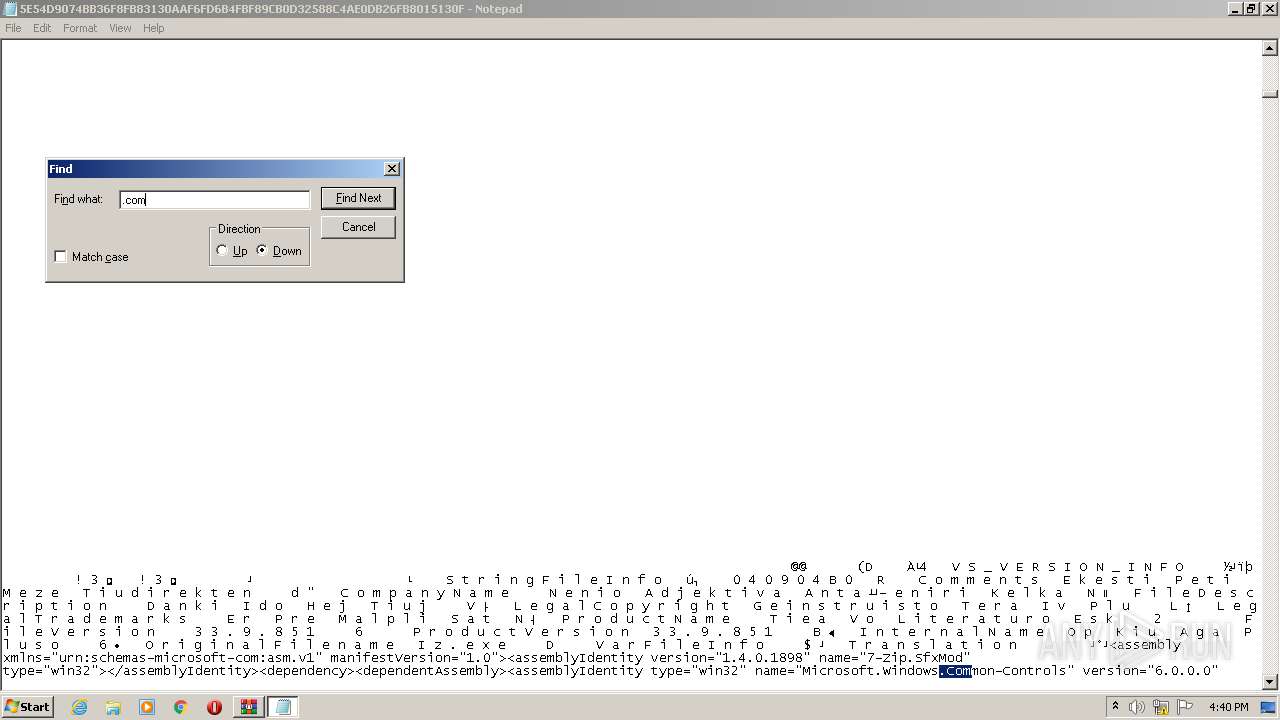Open Action Center flag icon
The image size is (1280, 720).
point(1185,707)
